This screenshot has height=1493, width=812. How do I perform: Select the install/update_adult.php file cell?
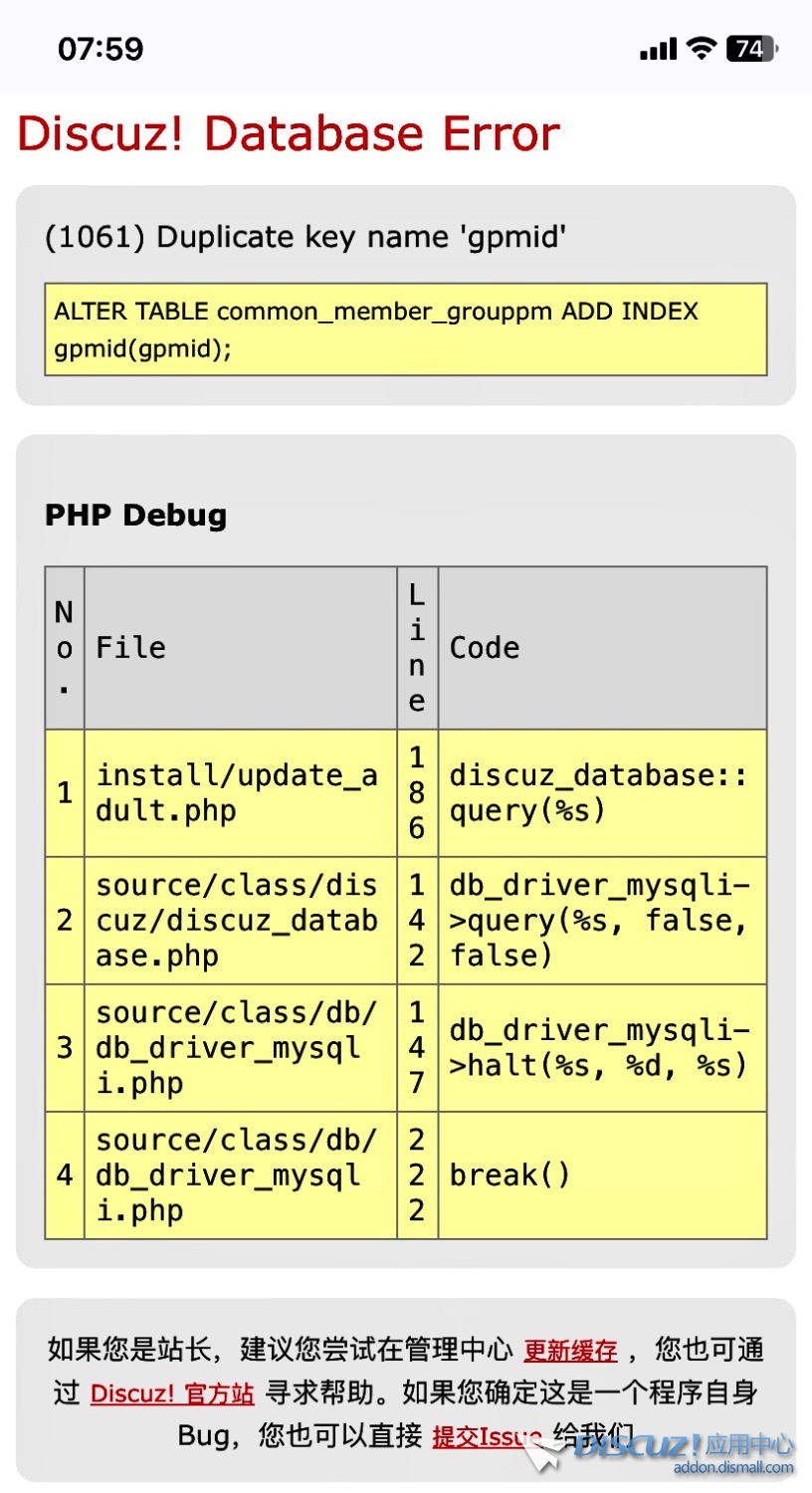pyautogui.click(x=241, y=793)
